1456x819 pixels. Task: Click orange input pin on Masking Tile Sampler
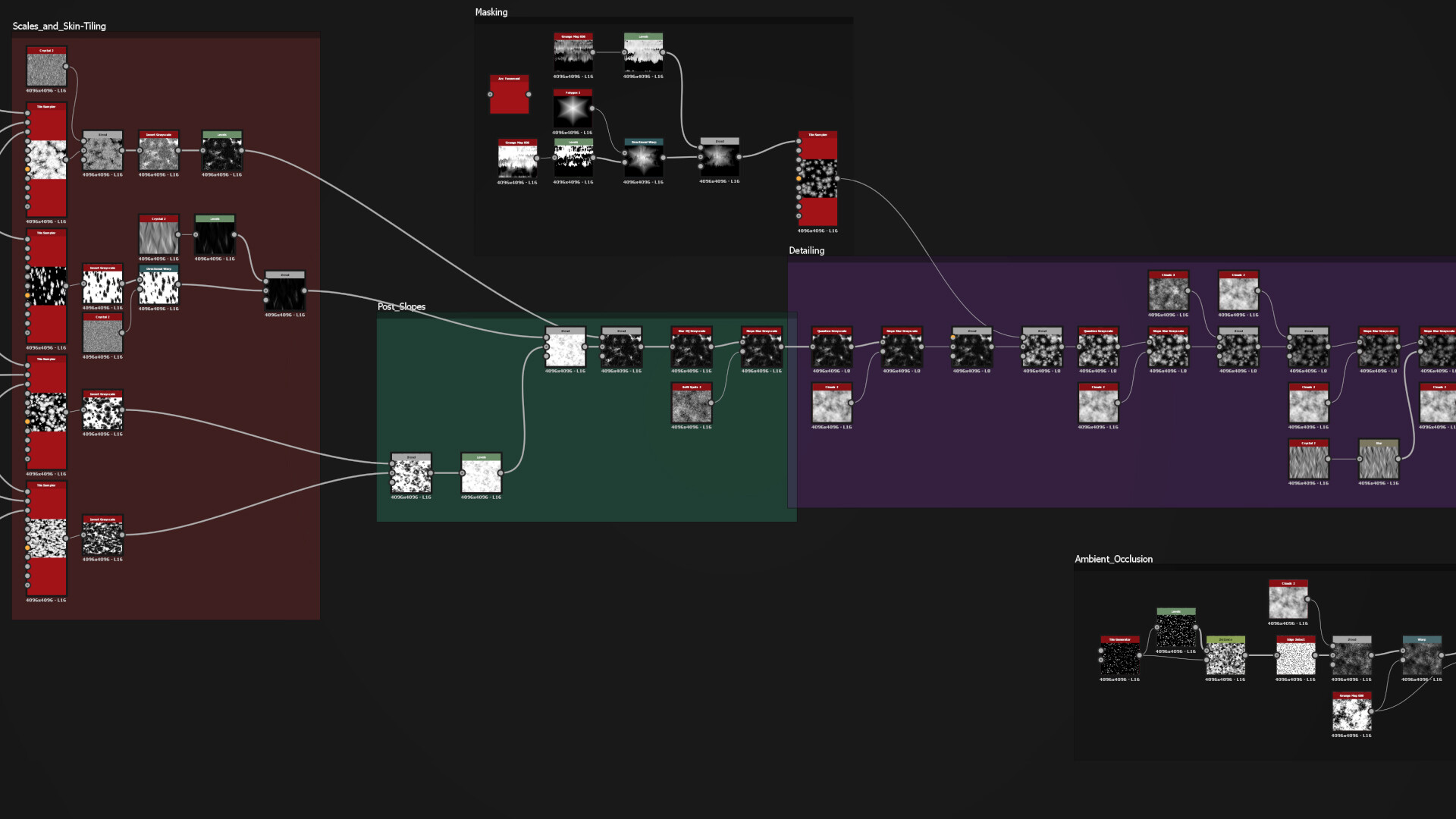pyautogui.click(x=799, y=179)
